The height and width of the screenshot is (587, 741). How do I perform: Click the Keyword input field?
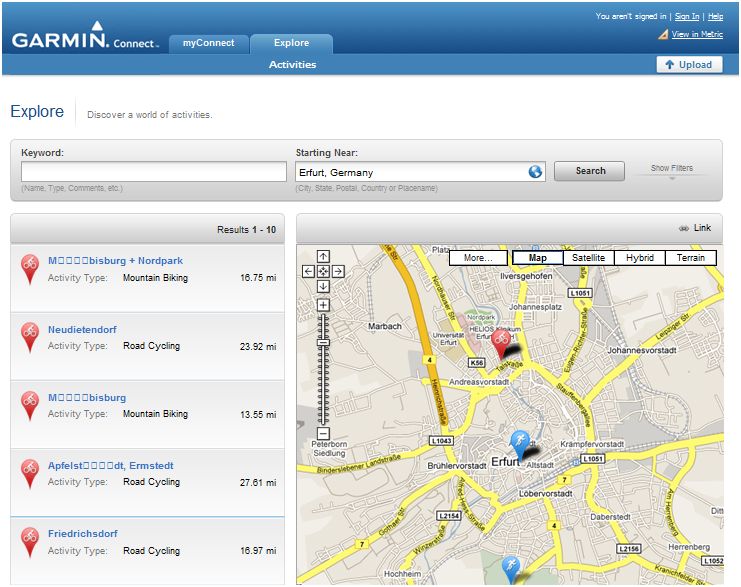tap(154, 172)
